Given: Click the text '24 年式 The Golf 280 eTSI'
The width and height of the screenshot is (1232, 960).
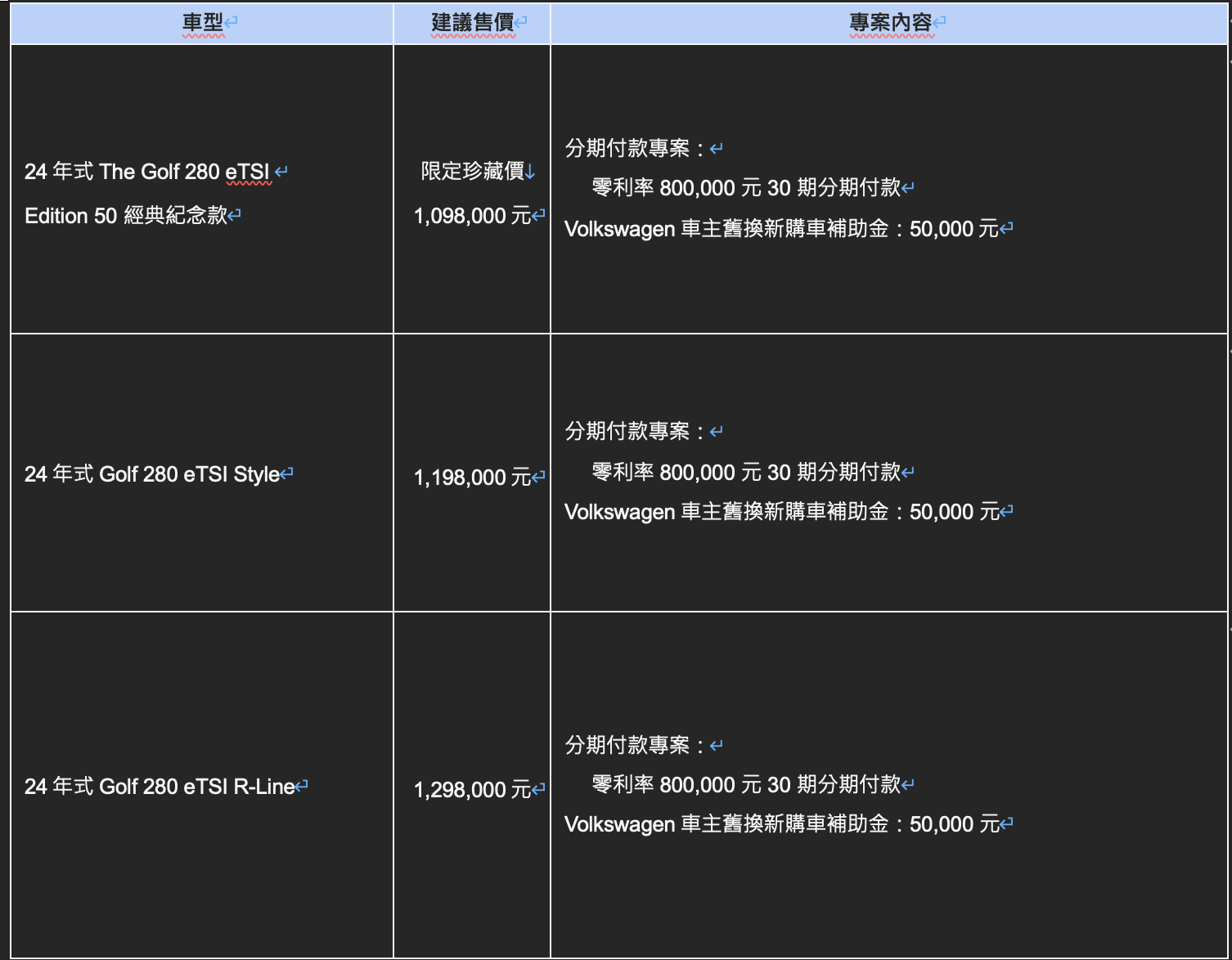Looking at the screenshot, I should (147, 172).
